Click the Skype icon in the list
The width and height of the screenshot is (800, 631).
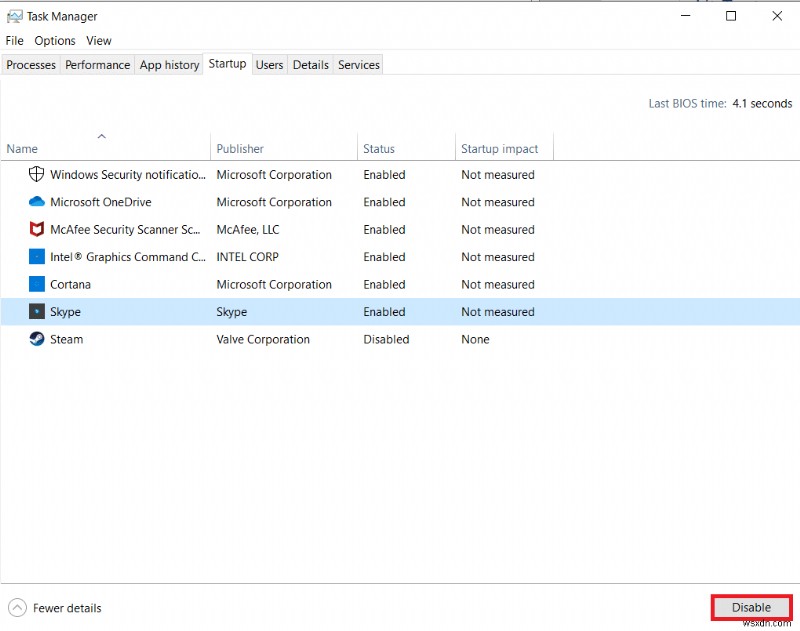pyautogui.click(x=36, y=312)
